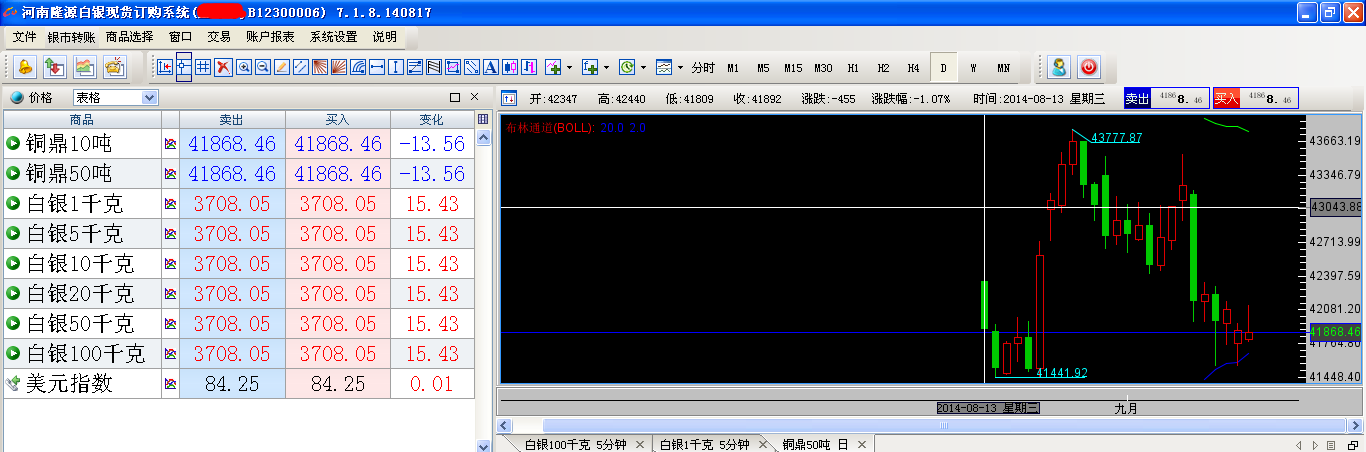Click the add indicator chart icon
1366x452 pixels.
pyautogui.click(x=553, y=68)
